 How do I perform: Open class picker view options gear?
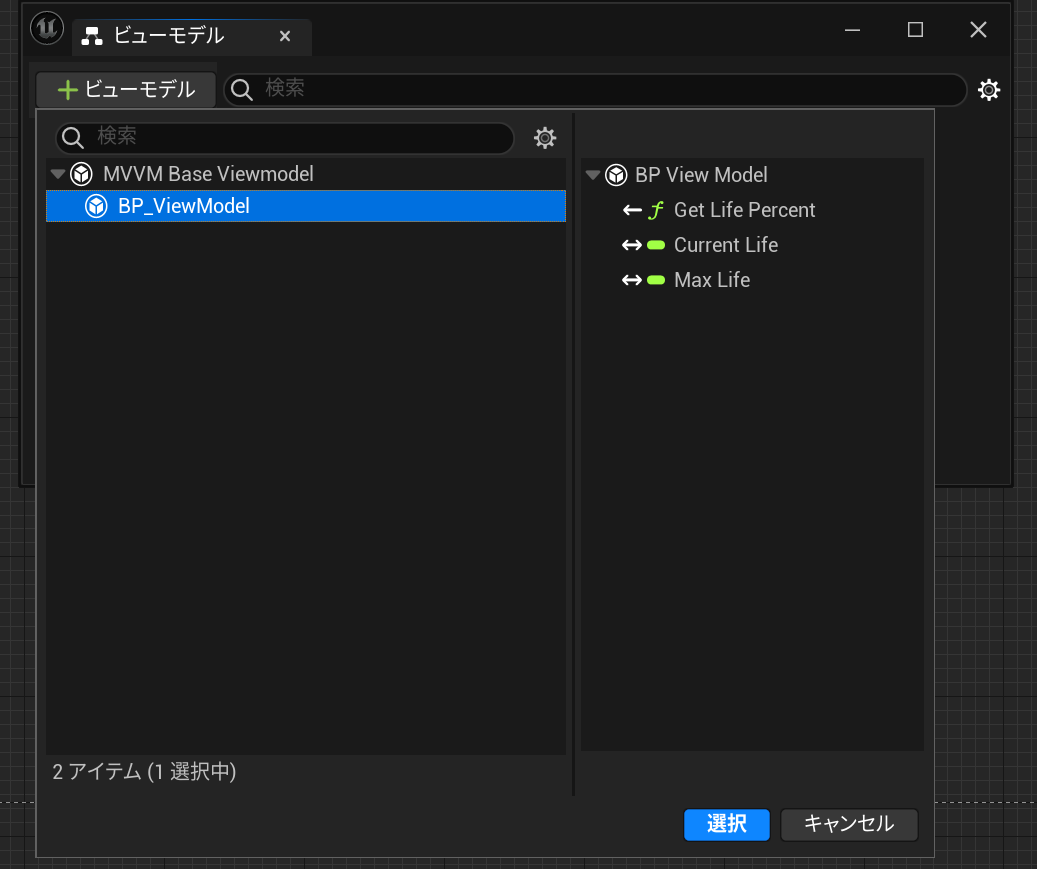545,138
